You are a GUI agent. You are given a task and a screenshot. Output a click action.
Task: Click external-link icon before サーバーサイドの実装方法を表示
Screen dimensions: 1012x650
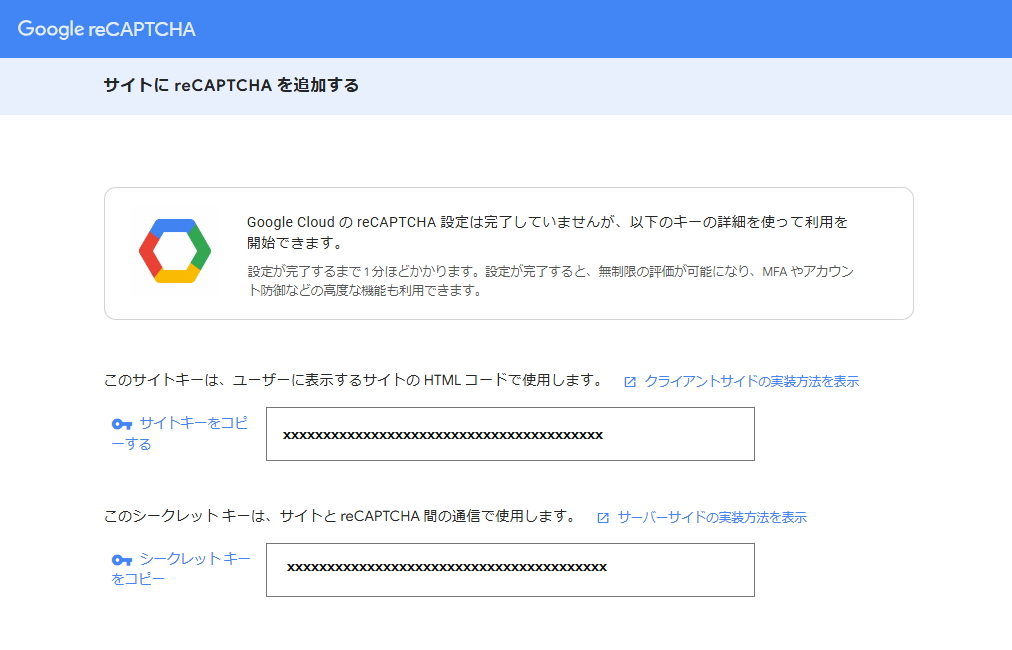point(603,518)
